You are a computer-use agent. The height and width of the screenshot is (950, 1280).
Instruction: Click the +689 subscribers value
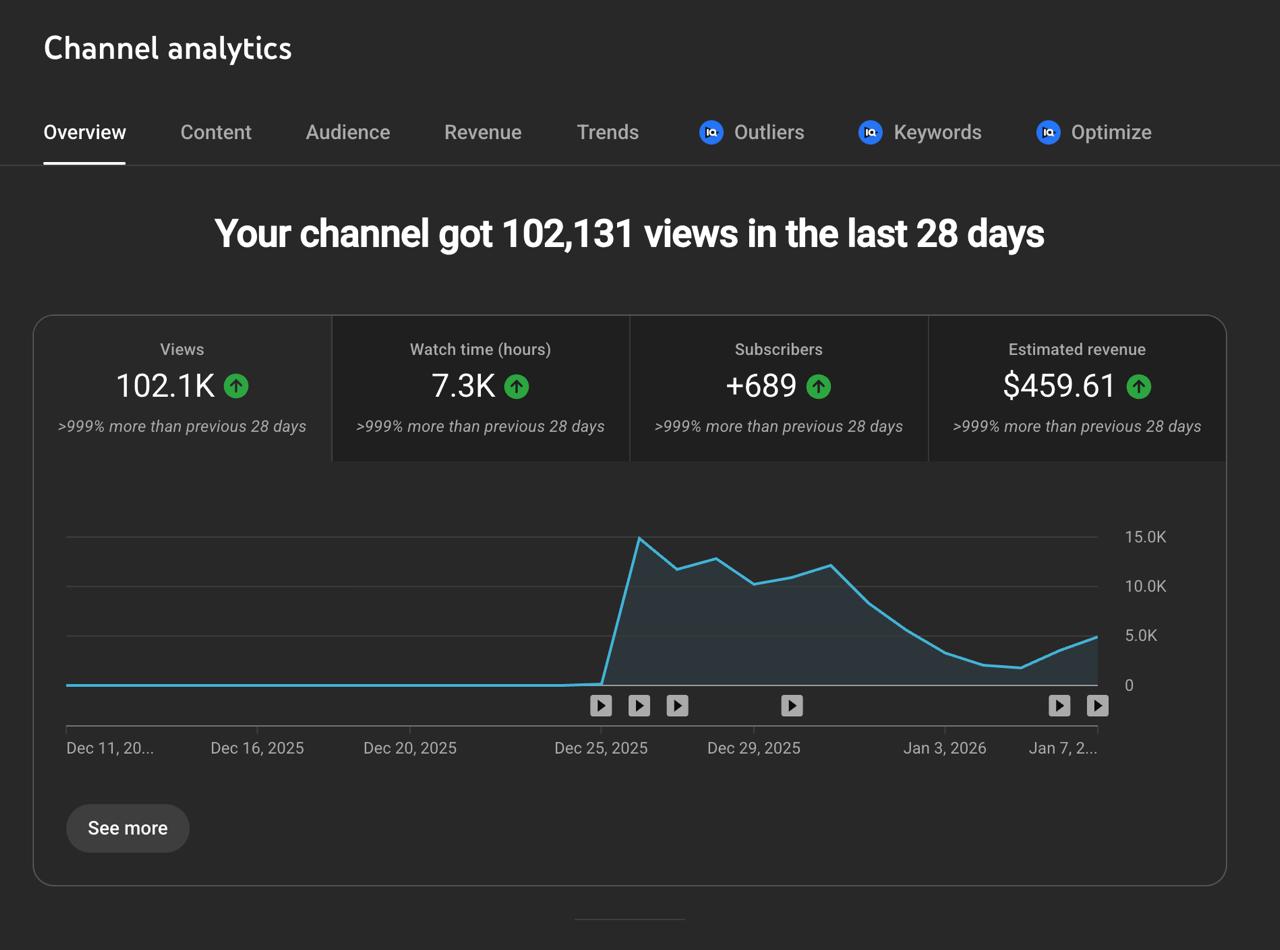761,386
